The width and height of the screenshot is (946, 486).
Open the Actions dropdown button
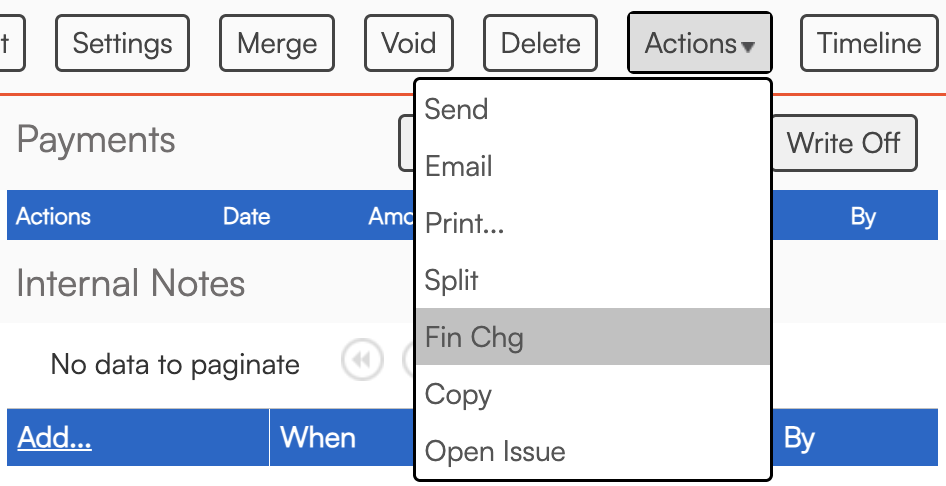699,43
